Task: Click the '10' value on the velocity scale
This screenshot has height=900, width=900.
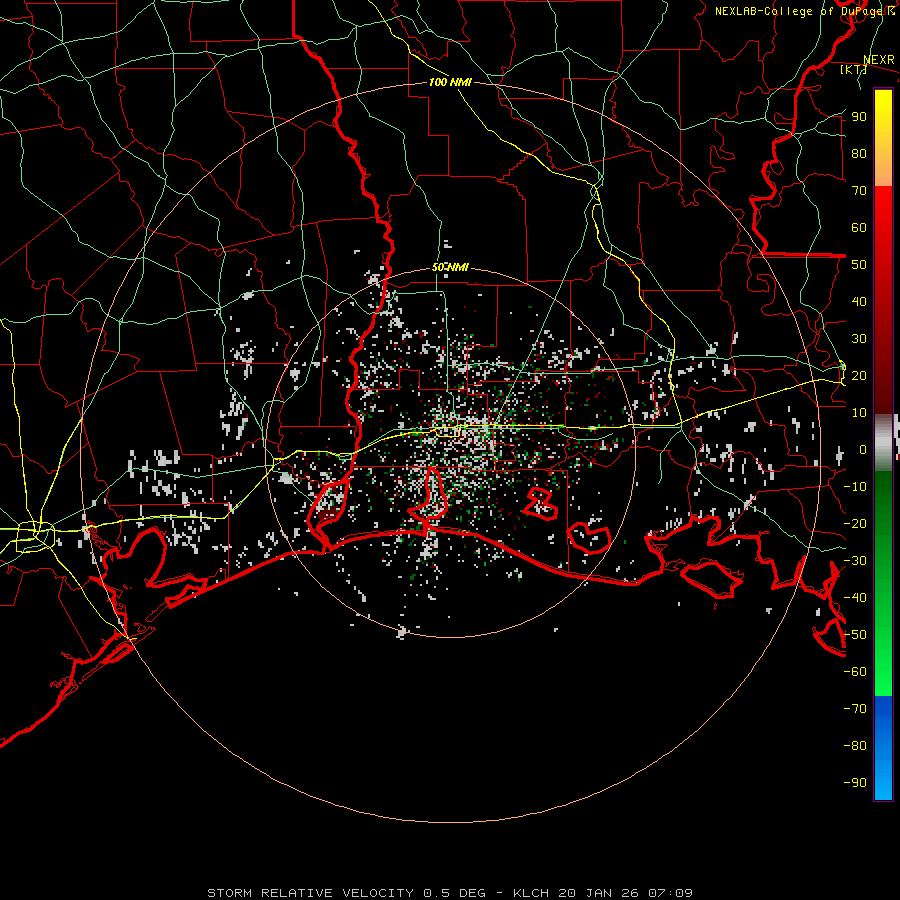Action: pos(859,413)
